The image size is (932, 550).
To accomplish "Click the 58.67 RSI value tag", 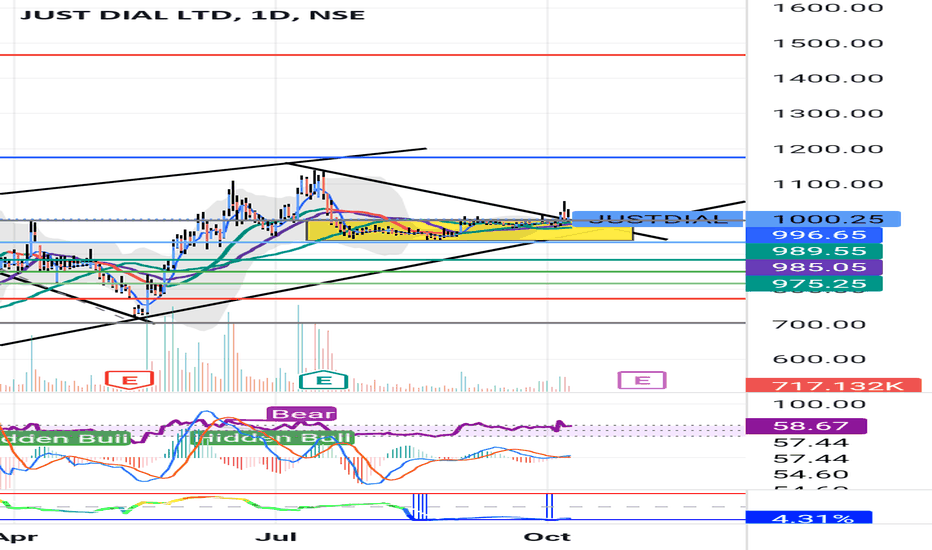I will (x=806, y=426).
